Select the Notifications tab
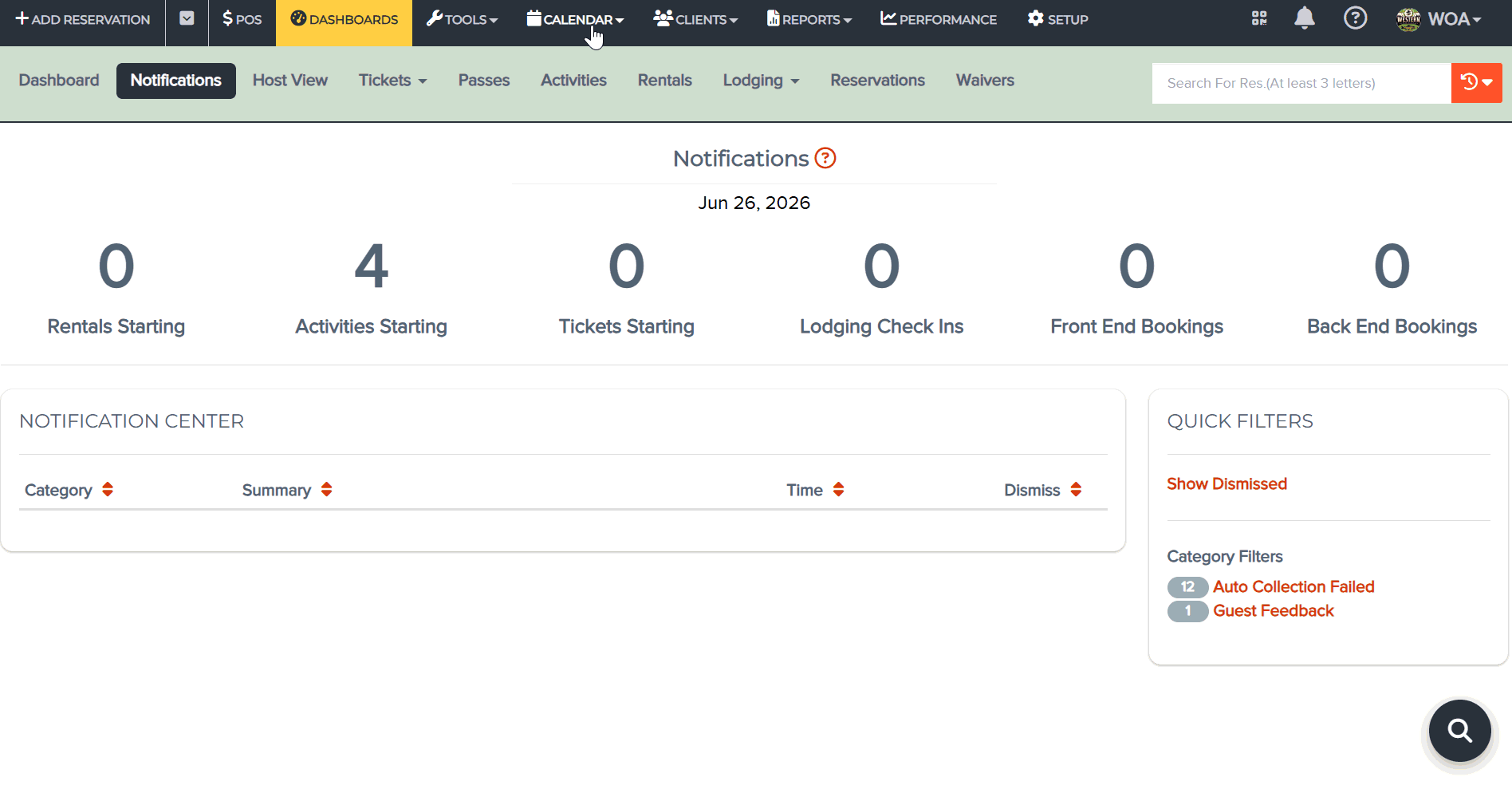1512x785 pixels. 176,81
